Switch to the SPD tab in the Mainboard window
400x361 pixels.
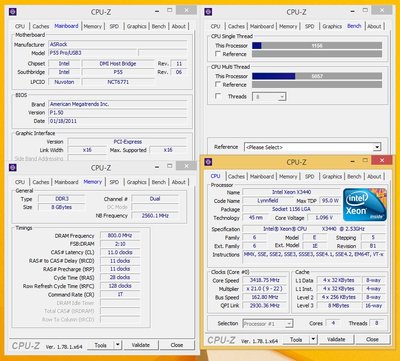[x=114, y=26]
